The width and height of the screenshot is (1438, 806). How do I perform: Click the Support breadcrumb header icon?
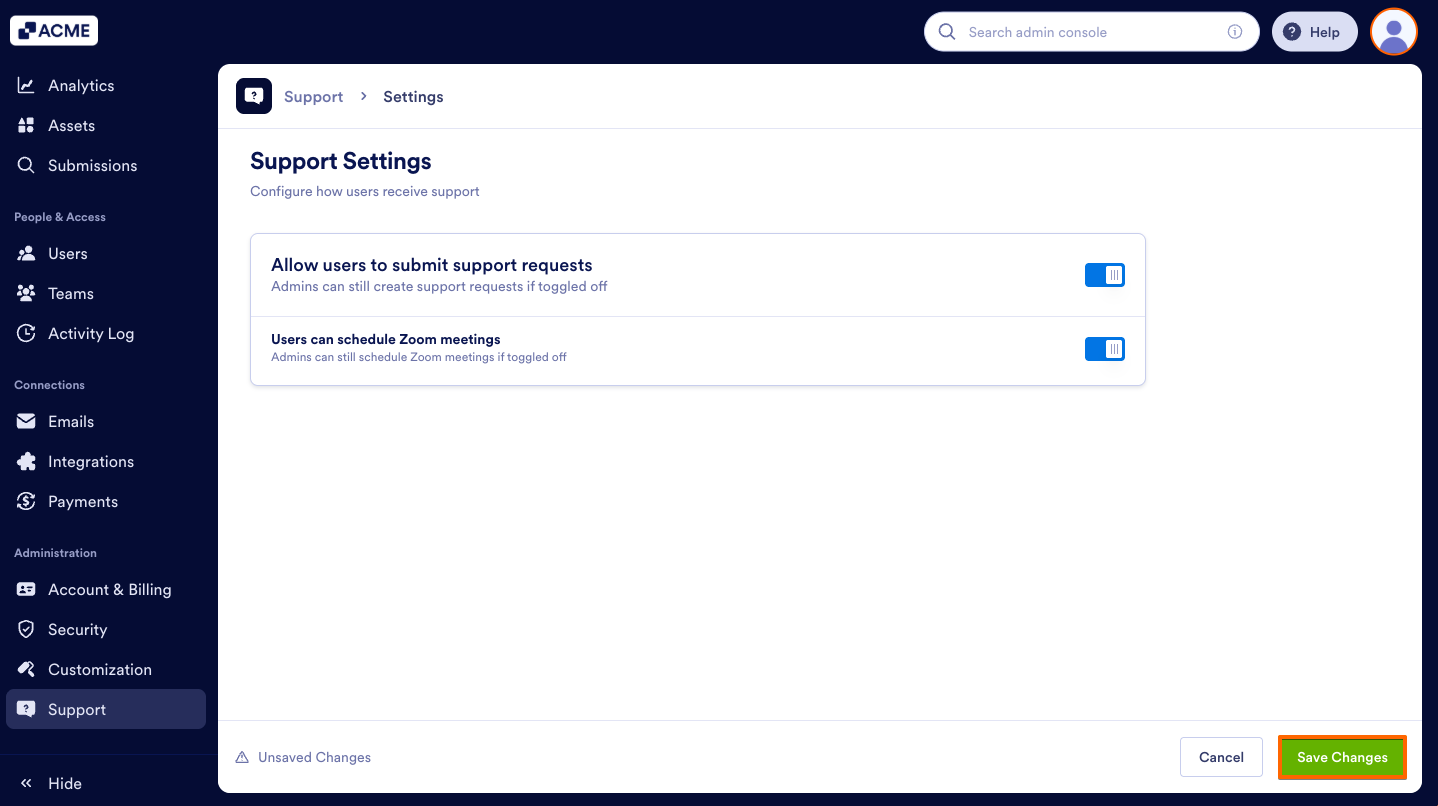point(254,96)
